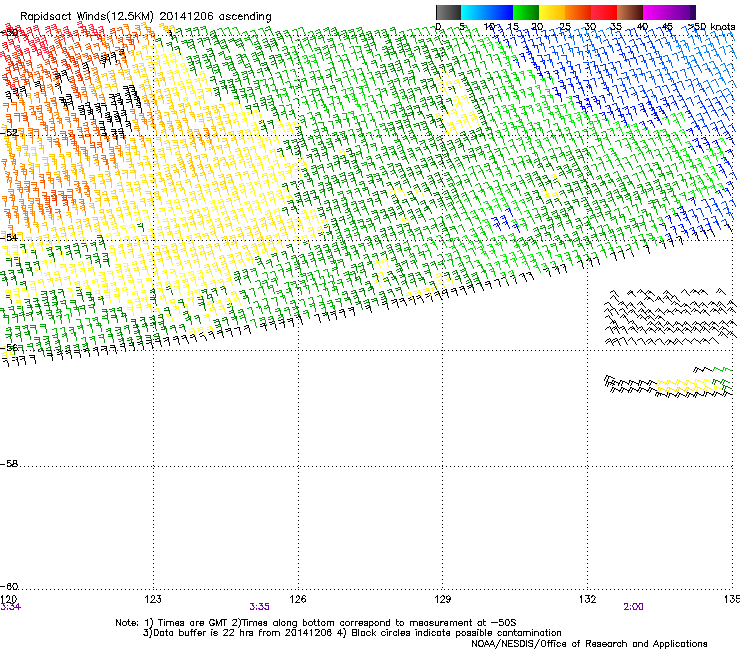Click the isolated yellow wind barb strip near 135
Image resolution: width=740 pixels, height=650 pixels.
[690, 386]
